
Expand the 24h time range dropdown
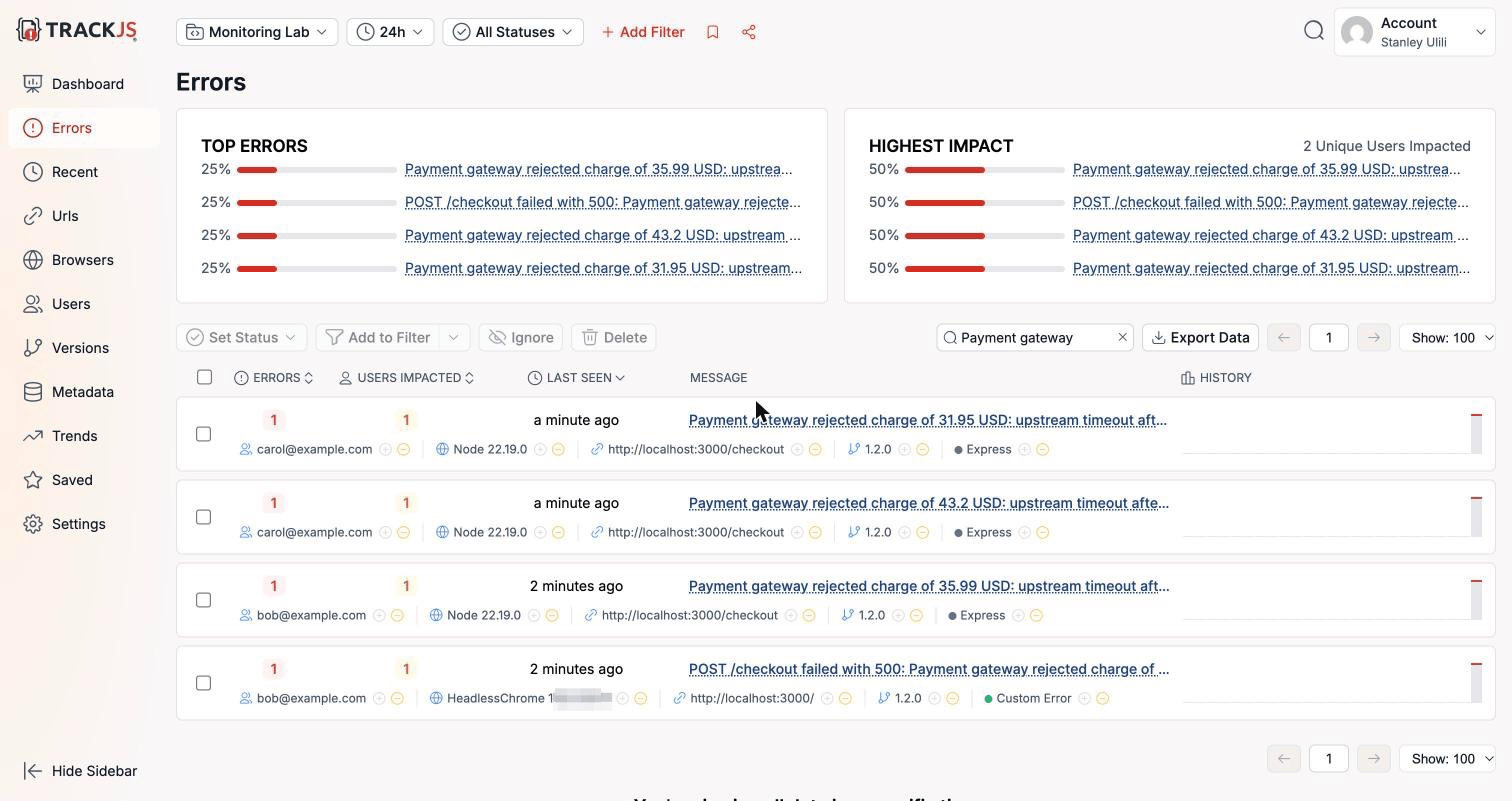tap(390, 32)
